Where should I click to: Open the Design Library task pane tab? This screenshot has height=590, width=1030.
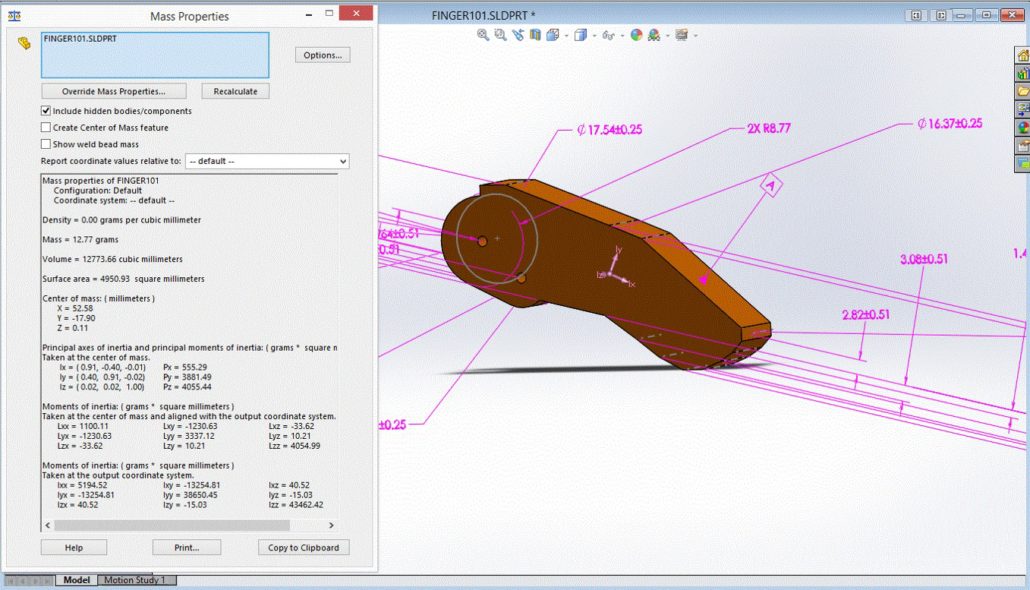click(1023, 74)
